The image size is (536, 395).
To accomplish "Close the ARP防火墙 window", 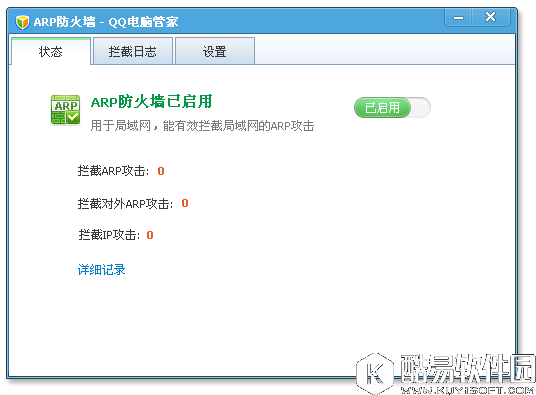I will [491, 17].
